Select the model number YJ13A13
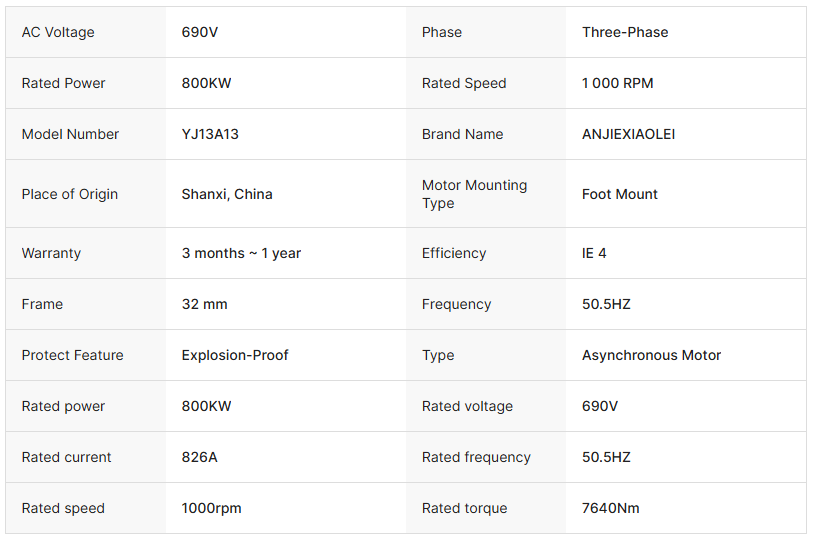Image resolution: width=813 pixels, height=544 pixels. (x=210, y=134)
